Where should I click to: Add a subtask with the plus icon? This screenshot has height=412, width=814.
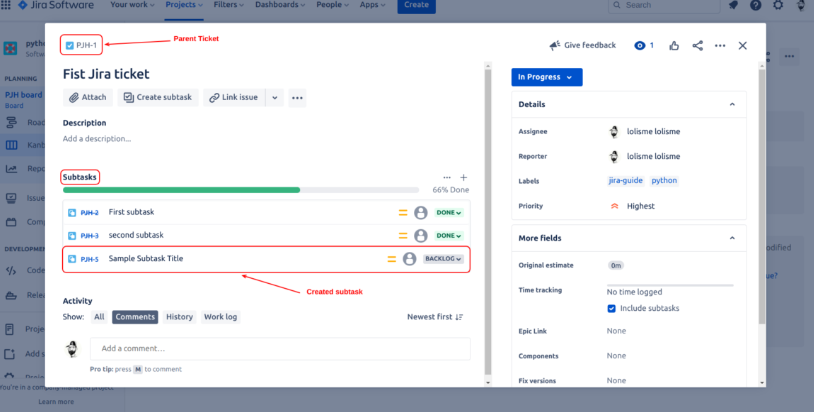(463, 177)
